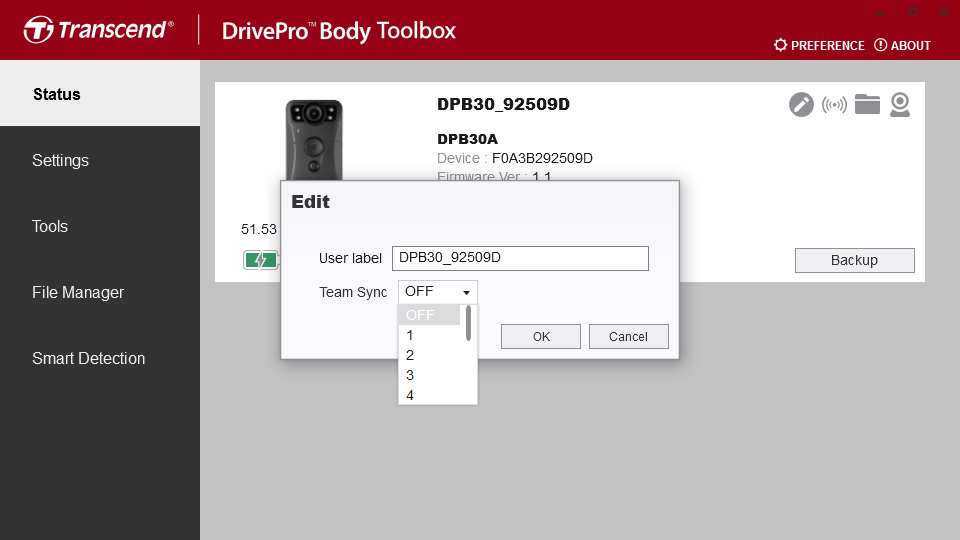Open PREFERENCE gear in header
The image size is (960, 540).
(819, 45)
